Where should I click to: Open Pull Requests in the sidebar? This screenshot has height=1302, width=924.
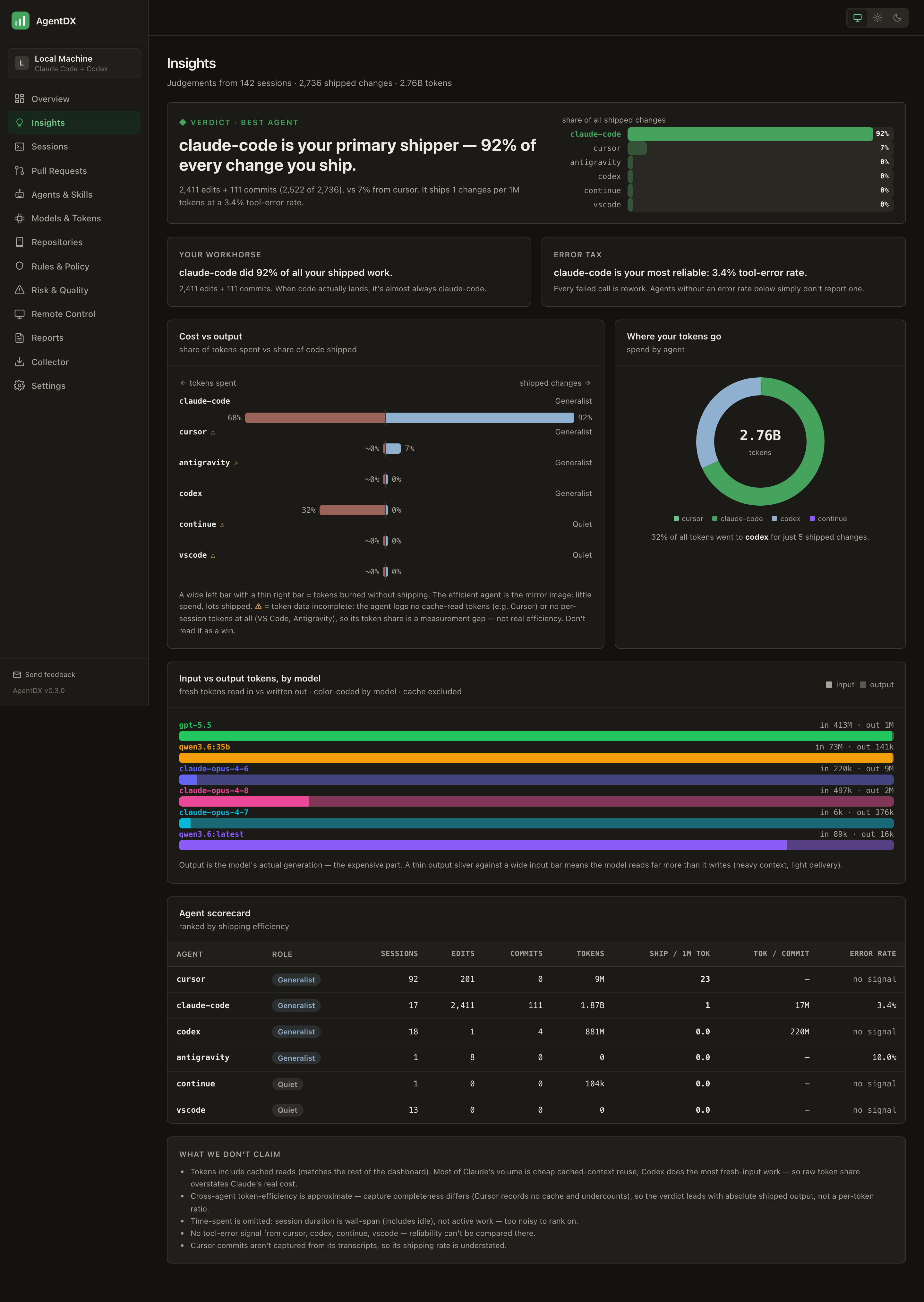tap(74, 171)
